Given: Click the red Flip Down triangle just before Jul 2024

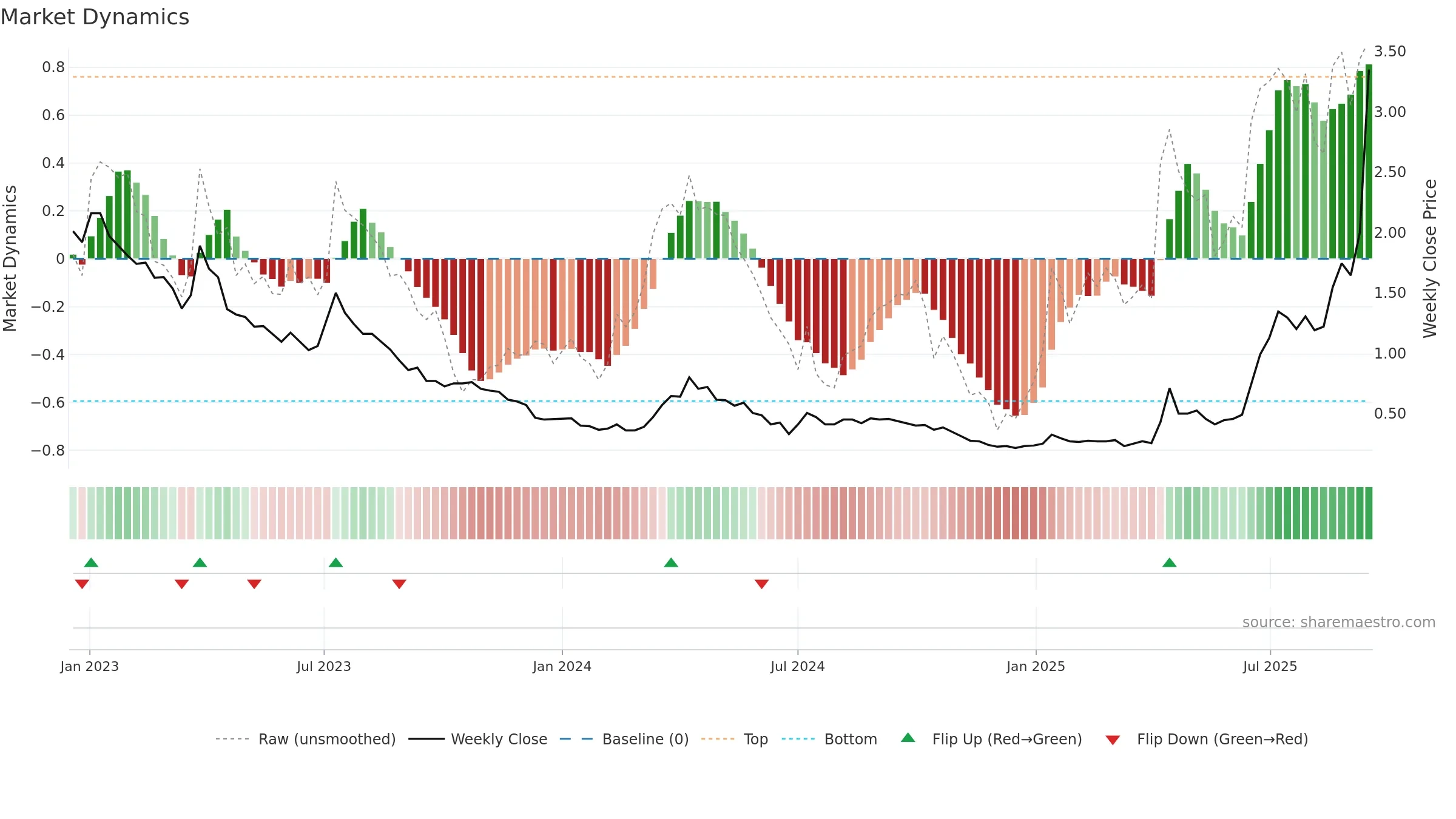Looking at the screenshot, I should click(761, 584).
